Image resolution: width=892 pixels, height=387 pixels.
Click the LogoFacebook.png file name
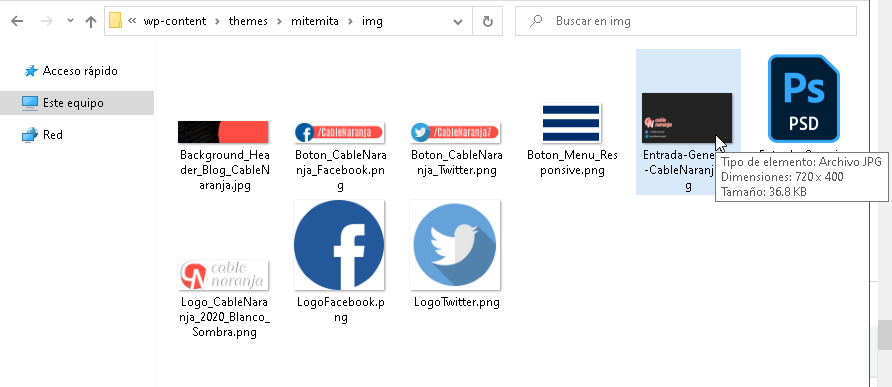click(x=340, y=310)
